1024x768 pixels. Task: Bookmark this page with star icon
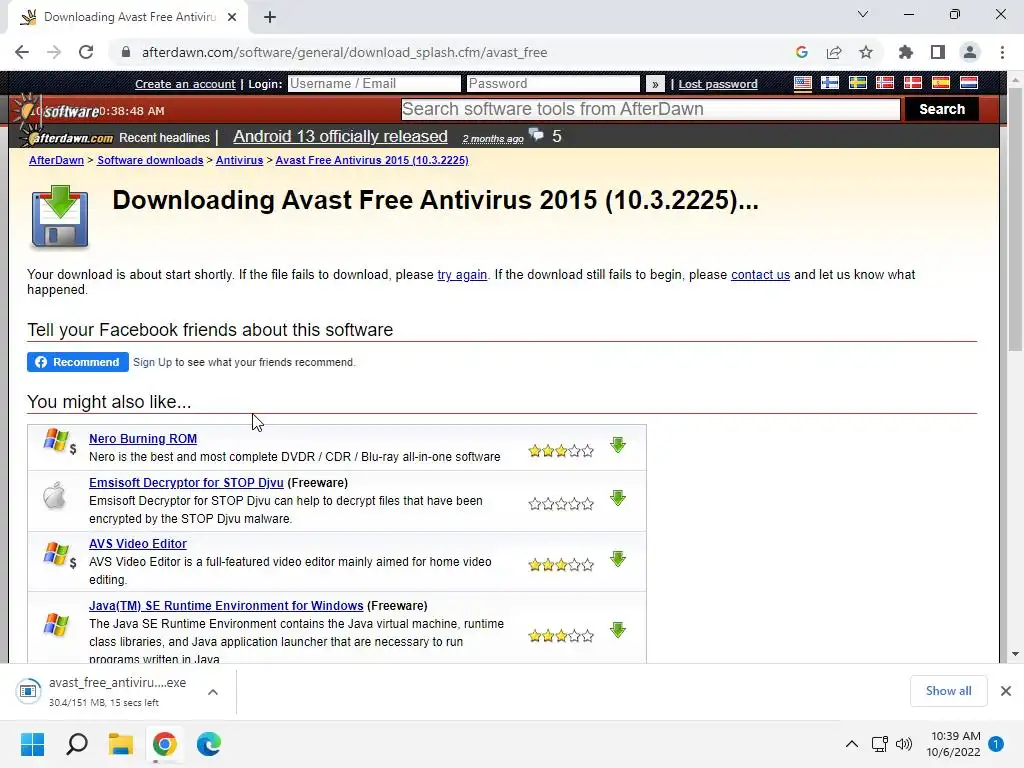point(866,52)
